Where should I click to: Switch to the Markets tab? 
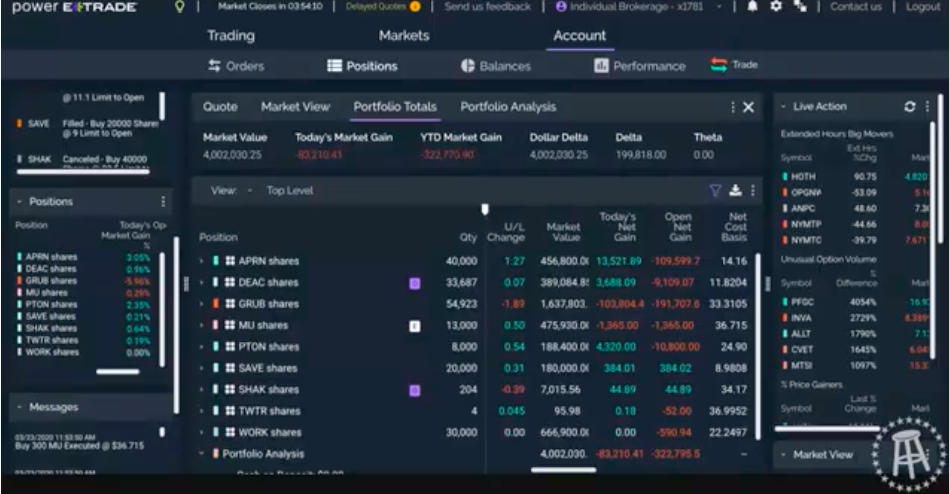click(404, 36)
